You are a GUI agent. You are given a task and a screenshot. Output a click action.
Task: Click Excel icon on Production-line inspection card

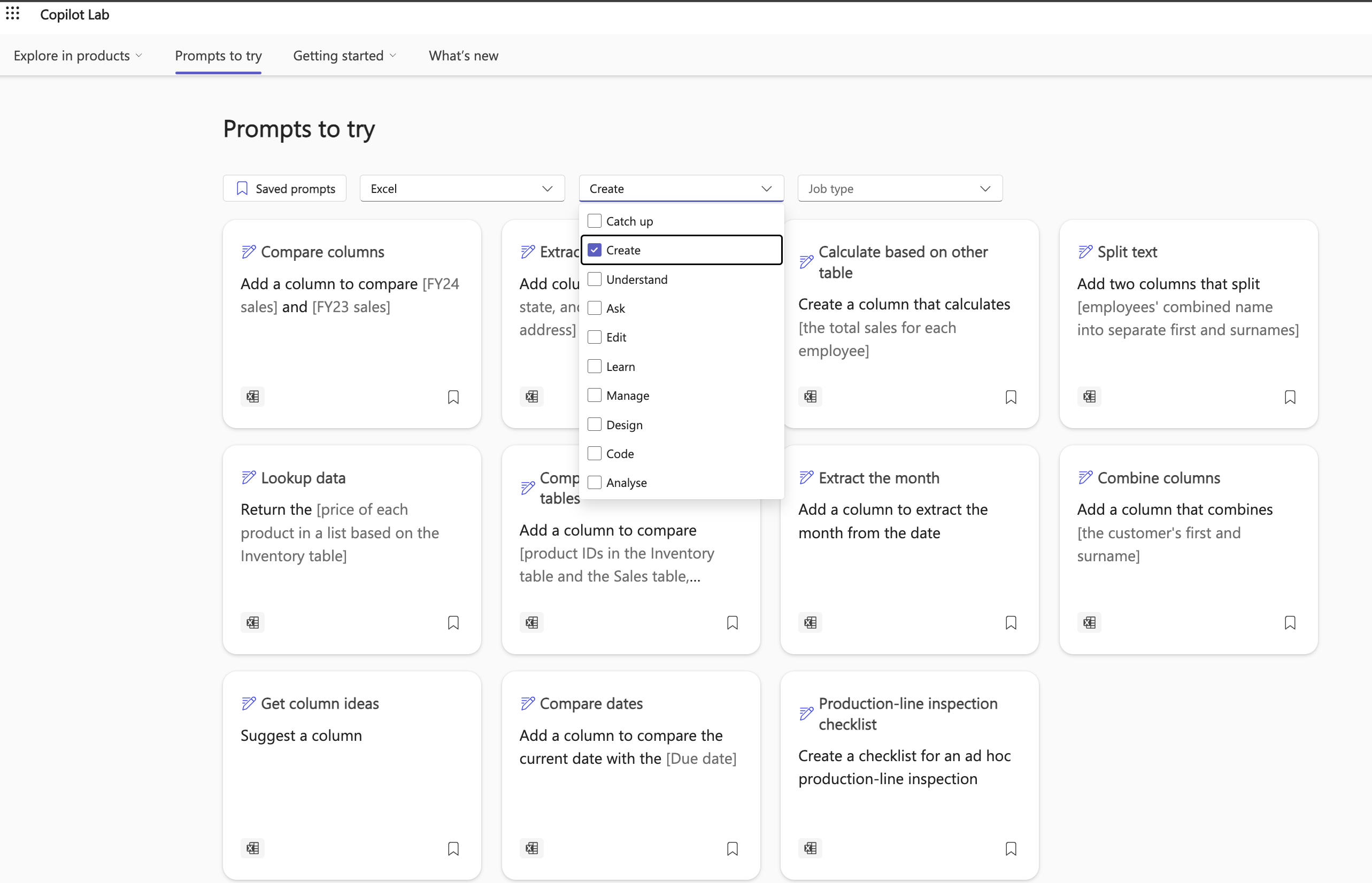[x=810, y=848]
